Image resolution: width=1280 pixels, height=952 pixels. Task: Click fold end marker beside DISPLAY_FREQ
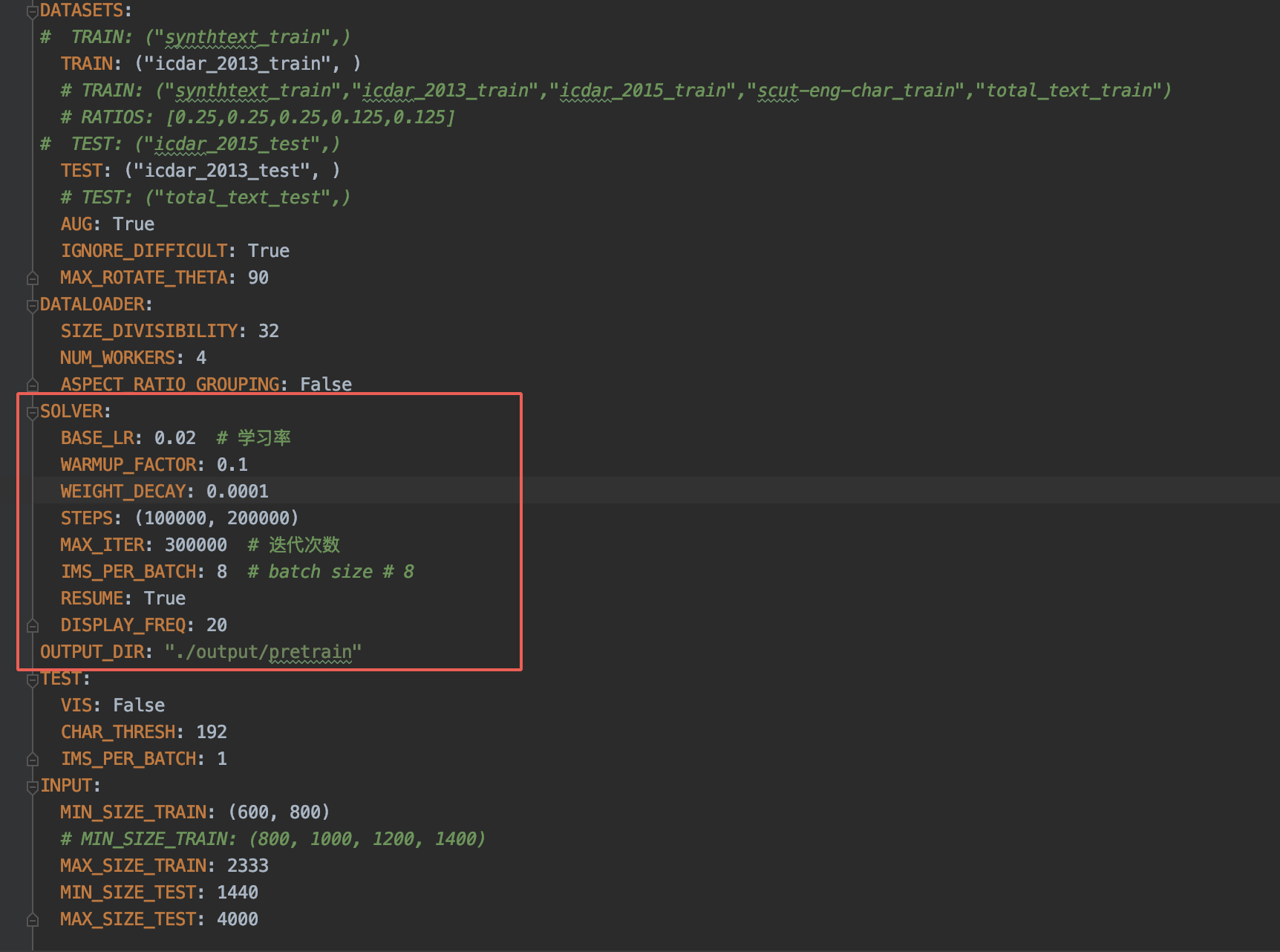click(x=32, y=625)
